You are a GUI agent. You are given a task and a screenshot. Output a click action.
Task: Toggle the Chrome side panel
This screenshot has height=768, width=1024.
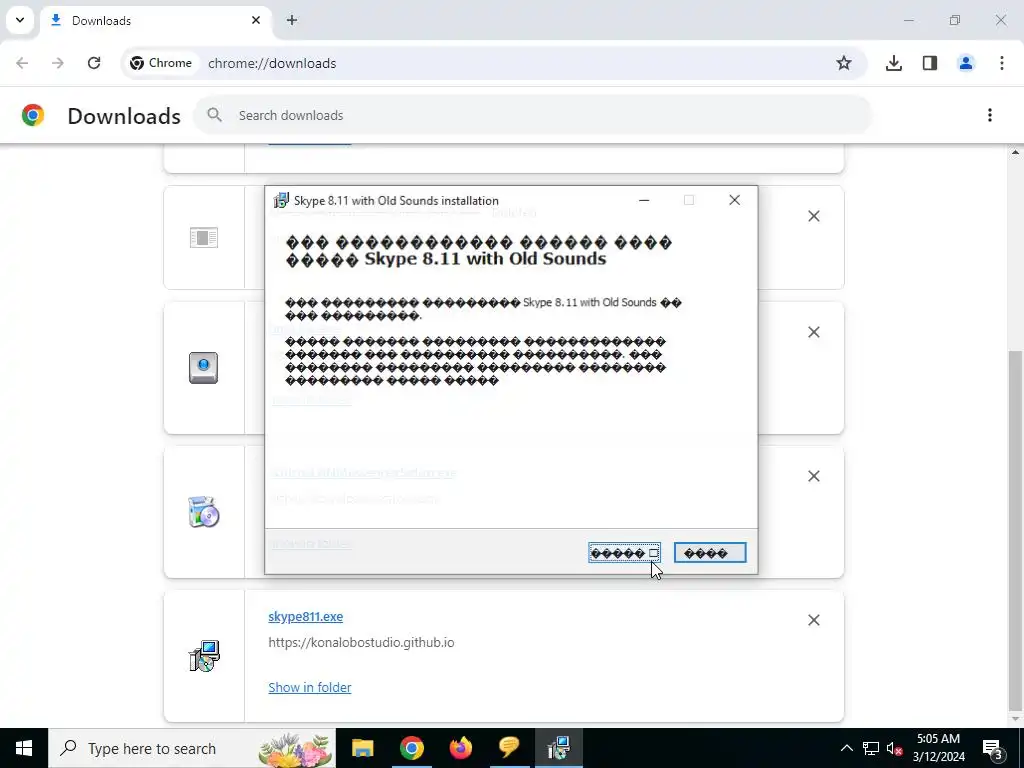pos(930,63)
